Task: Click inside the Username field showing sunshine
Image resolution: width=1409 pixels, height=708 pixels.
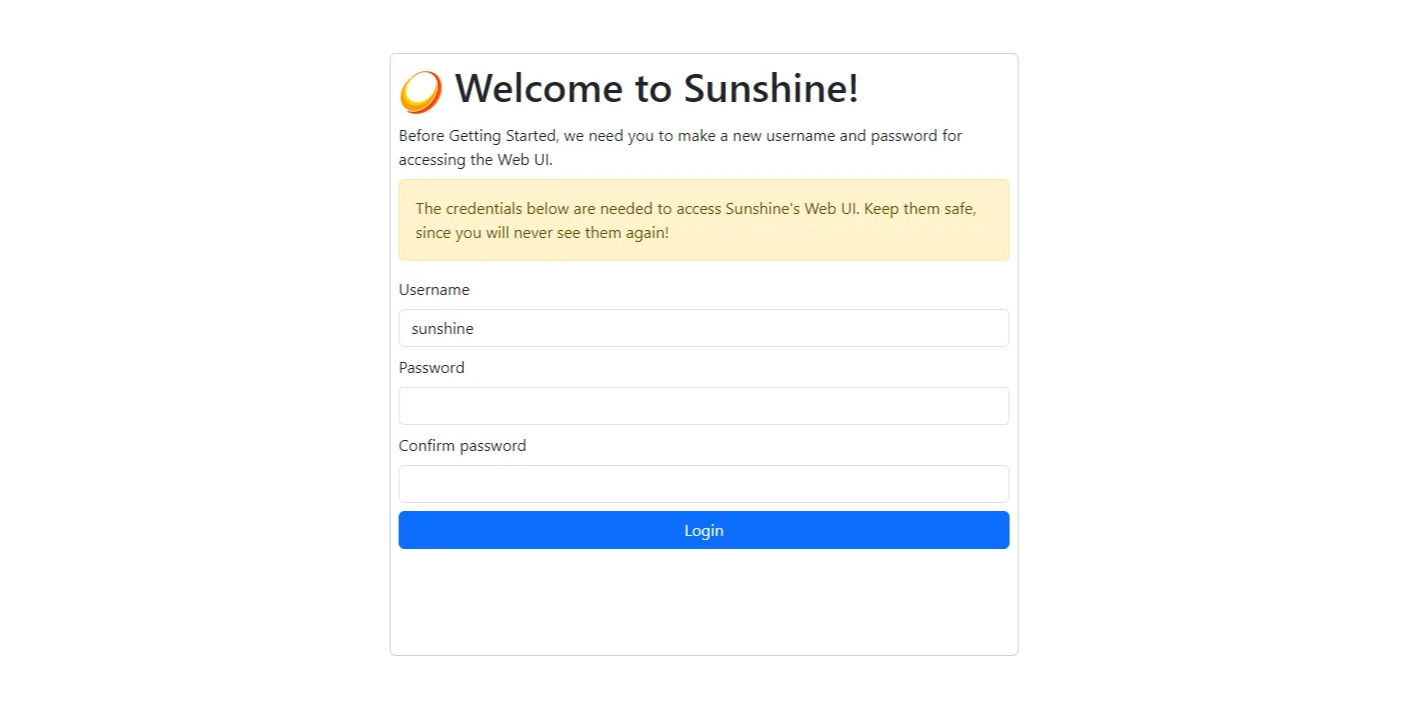Action: 703,328
